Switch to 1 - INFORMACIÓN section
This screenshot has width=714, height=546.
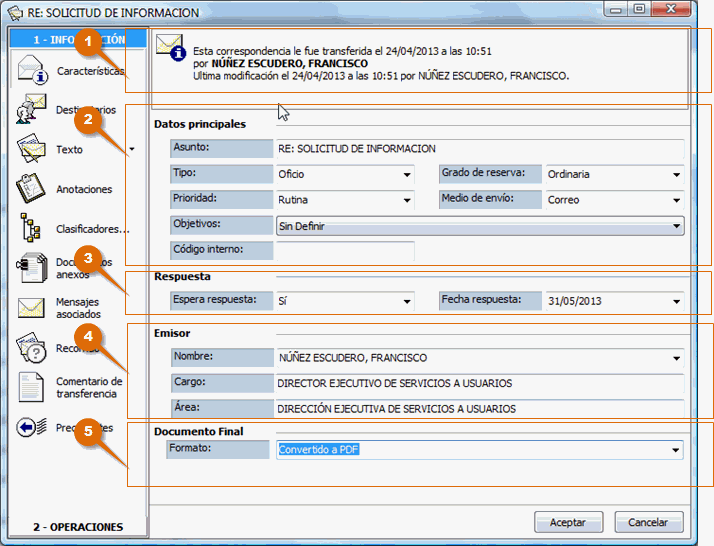tap(78, 39)
